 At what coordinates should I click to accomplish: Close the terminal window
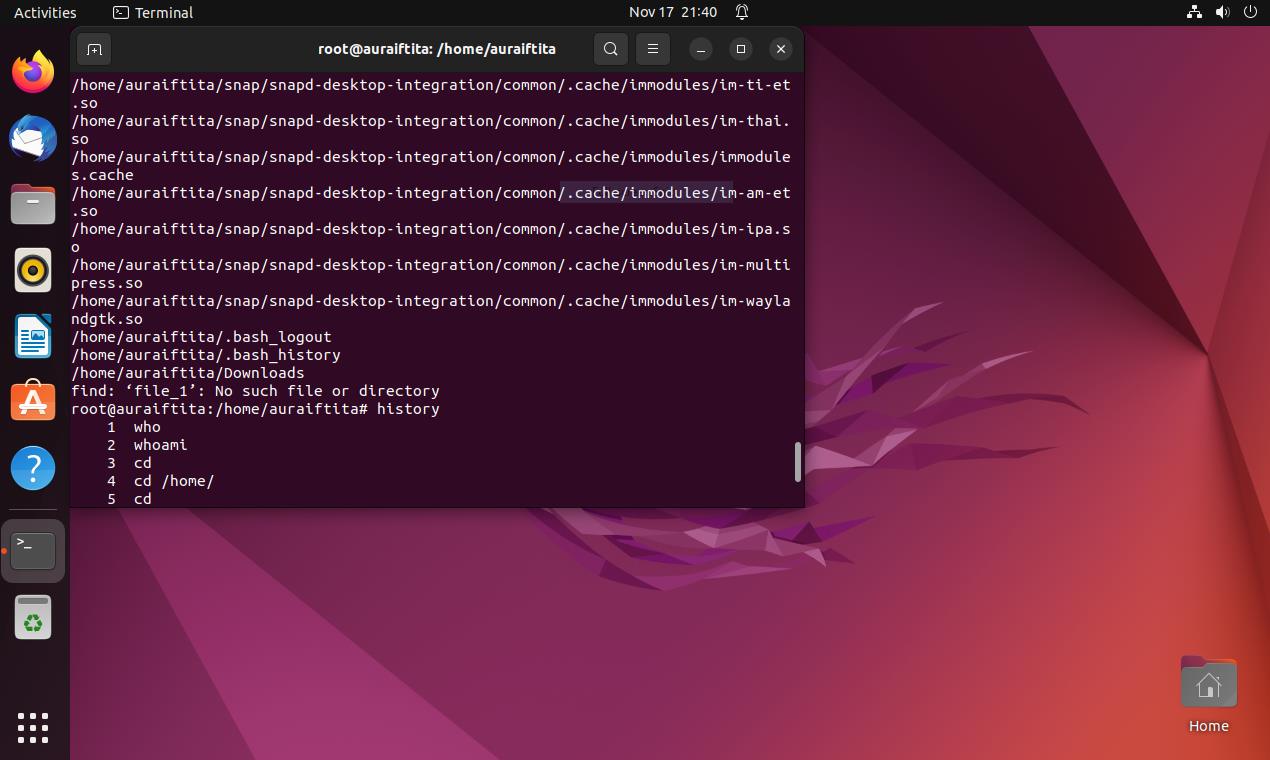[x=781, y=49]
